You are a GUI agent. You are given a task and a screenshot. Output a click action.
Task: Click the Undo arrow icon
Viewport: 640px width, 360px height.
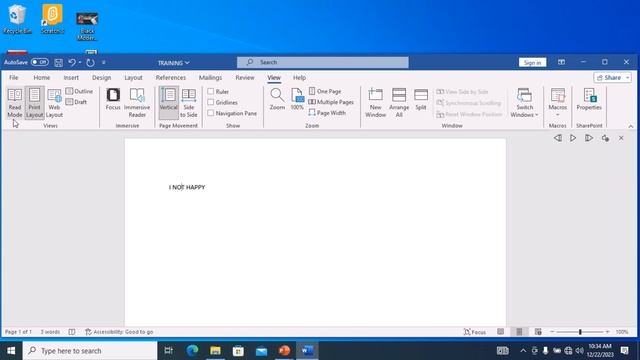pyautogui.click(x=72, y=62)
